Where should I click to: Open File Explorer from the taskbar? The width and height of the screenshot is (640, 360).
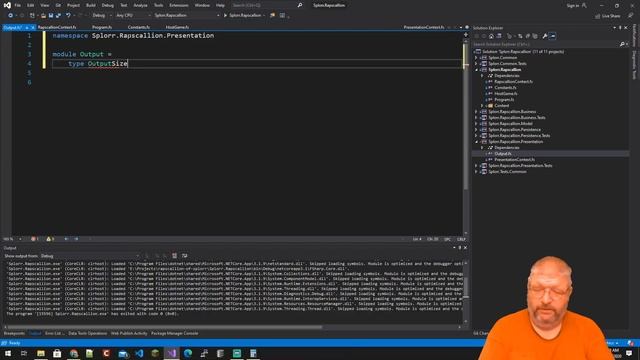(x=41, y=353)
